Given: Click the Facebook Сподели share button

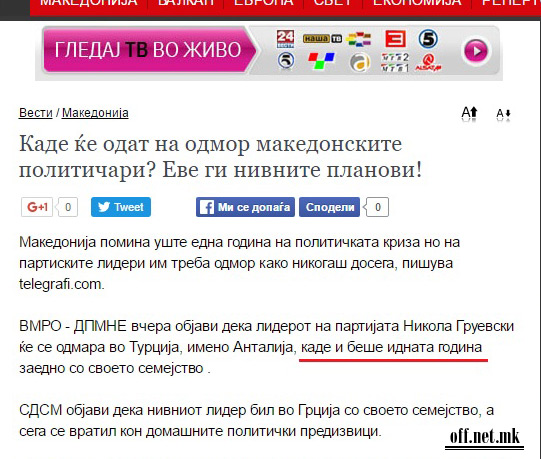Looking at the screenshot, I should (x=329, y=207).
